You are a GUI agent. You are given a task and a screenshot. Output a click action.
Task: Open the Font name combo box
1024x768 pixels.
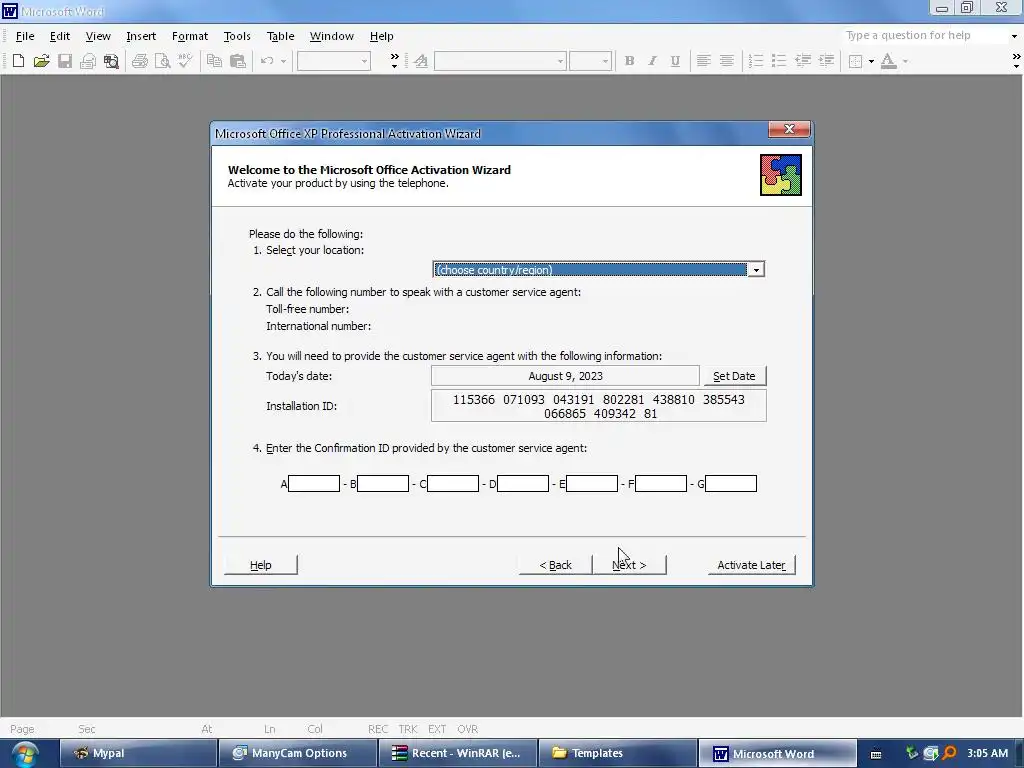pyautogui.click(x=500, y=61)
